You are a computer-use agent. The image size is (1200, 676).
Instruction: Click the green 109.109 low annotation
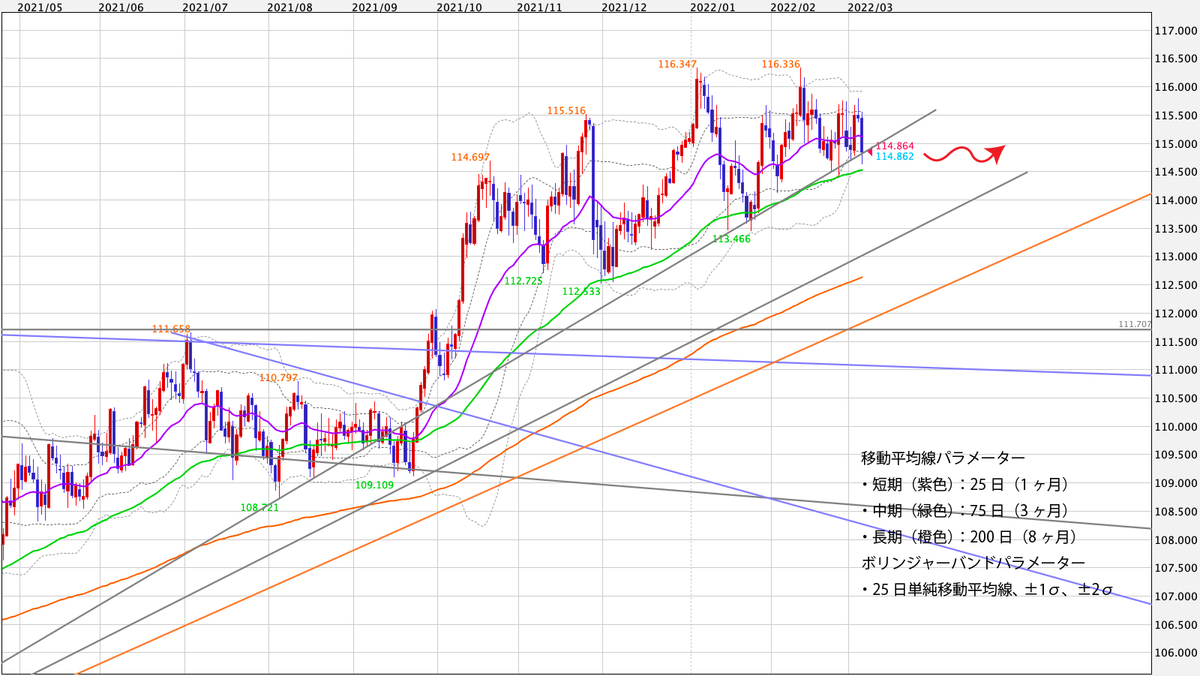tap(375, 484)
